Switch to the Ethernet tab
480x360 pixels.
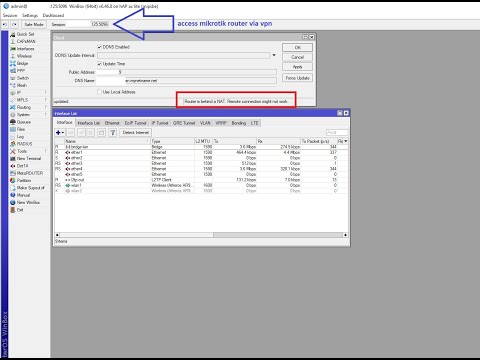point(112,123)
